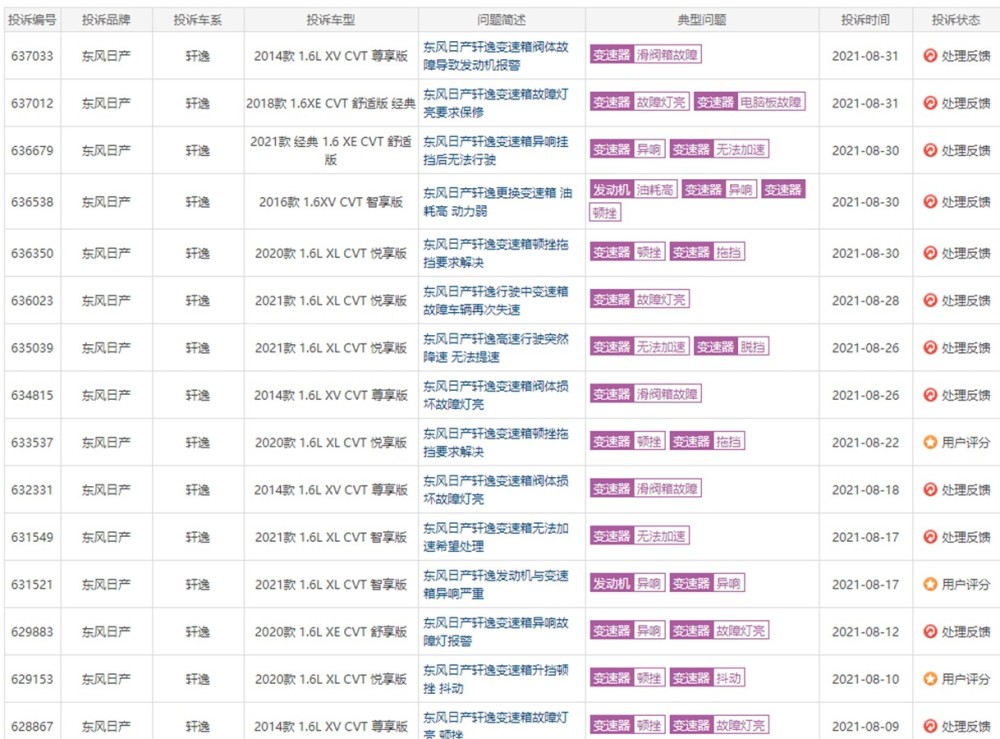
Task: Click 用户评分 star icon for complaint 631521
Action: pos(930,584)
